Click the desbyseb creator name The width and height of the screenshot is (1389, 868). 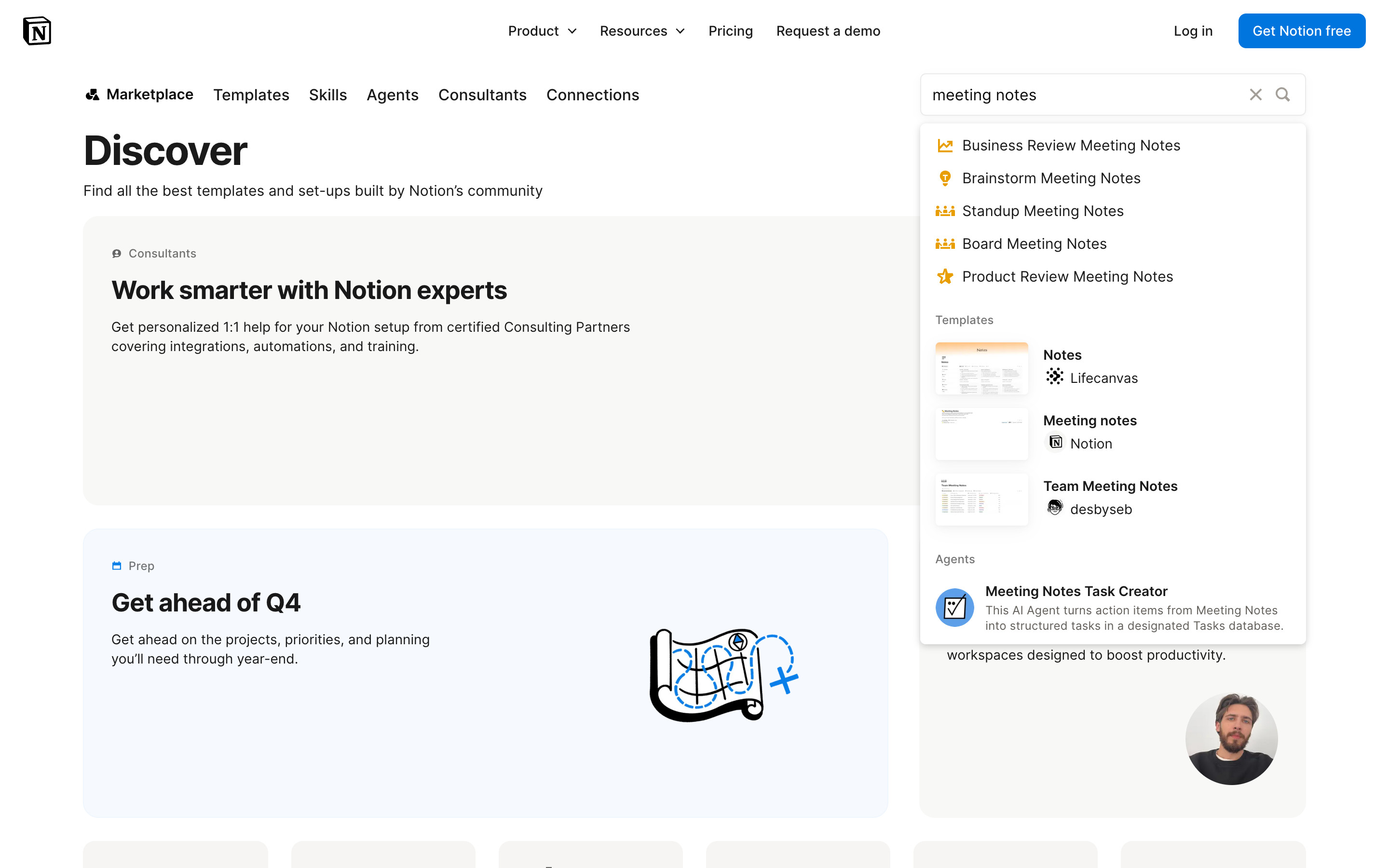[x=1101, y=509]
